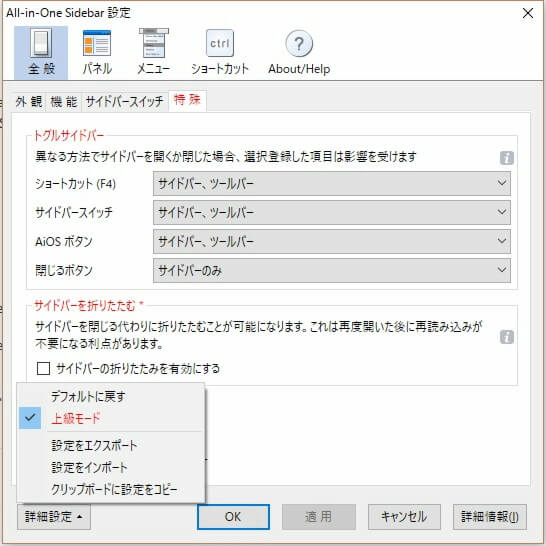Click the トグルサイドバー group heading
Viewport: 546px width, 546px height.
click(x=69, y=135)
